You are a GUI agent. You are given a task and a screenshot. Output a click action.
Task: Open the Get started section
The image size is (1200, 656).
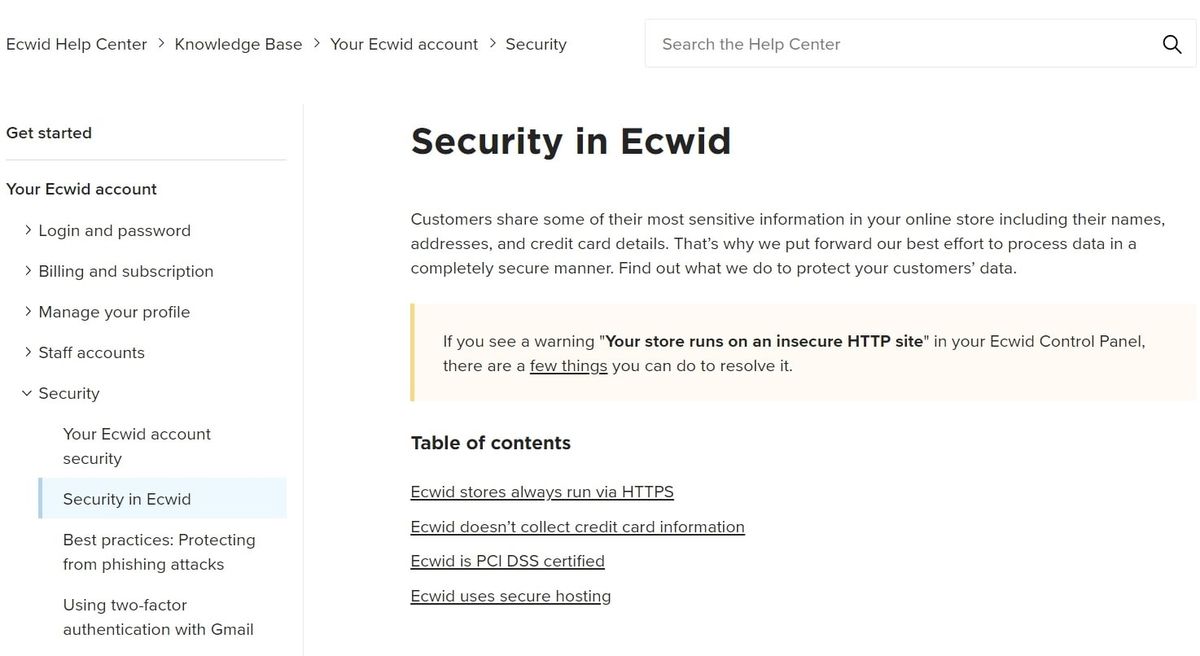tap(49, 132)
